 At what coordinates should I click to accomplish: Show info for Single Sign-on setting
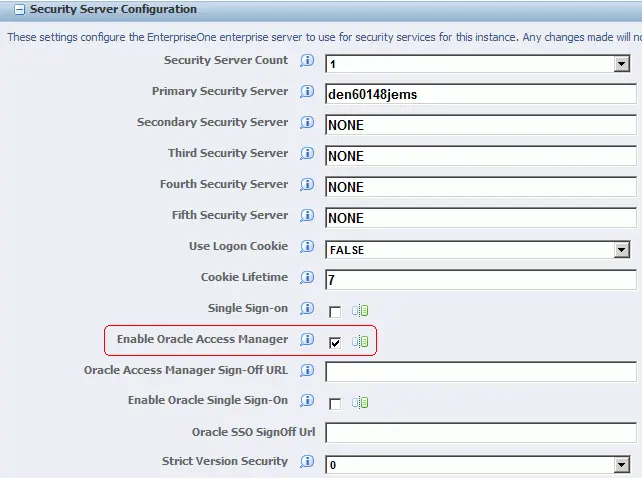[x=307, y=308]
